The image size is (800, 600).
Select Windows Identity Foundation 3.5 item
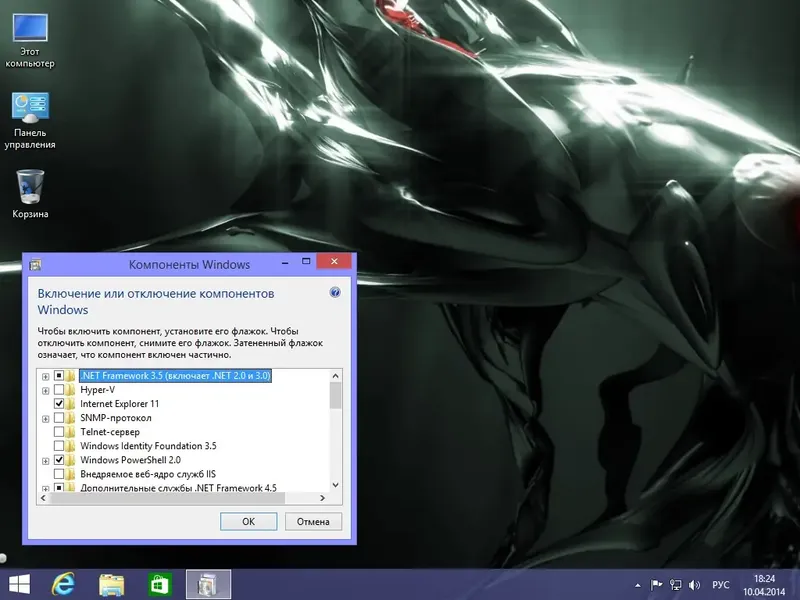tap(148, 446)
